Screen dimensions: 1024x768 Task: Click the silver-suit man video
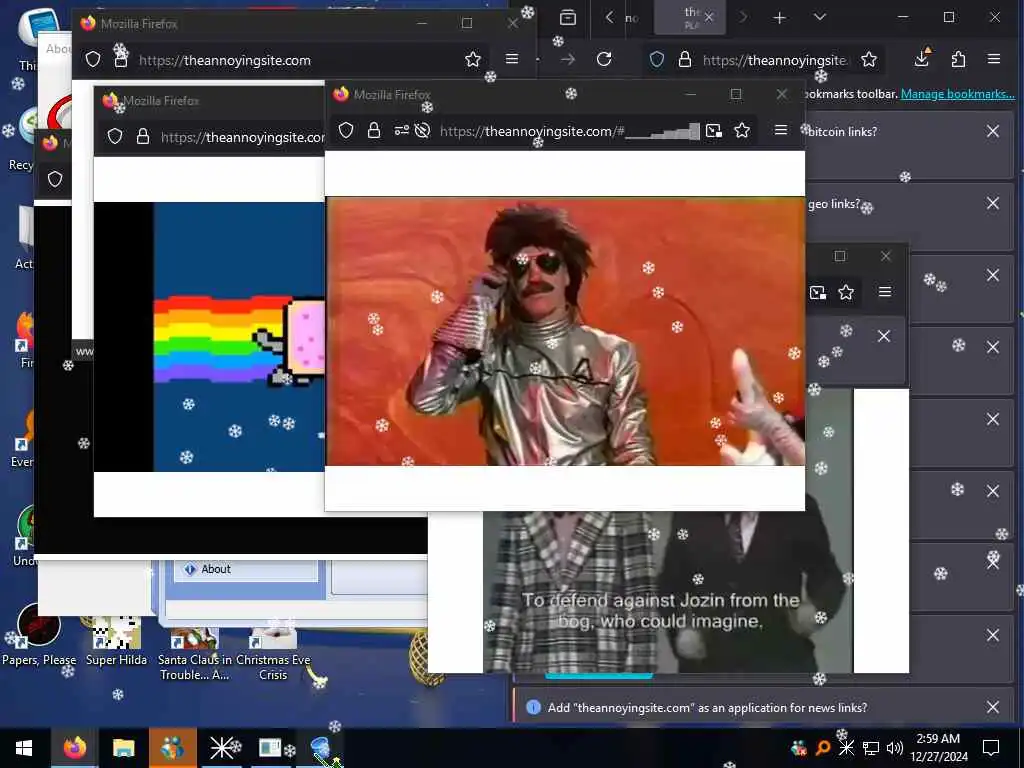[x=565, y=331]
